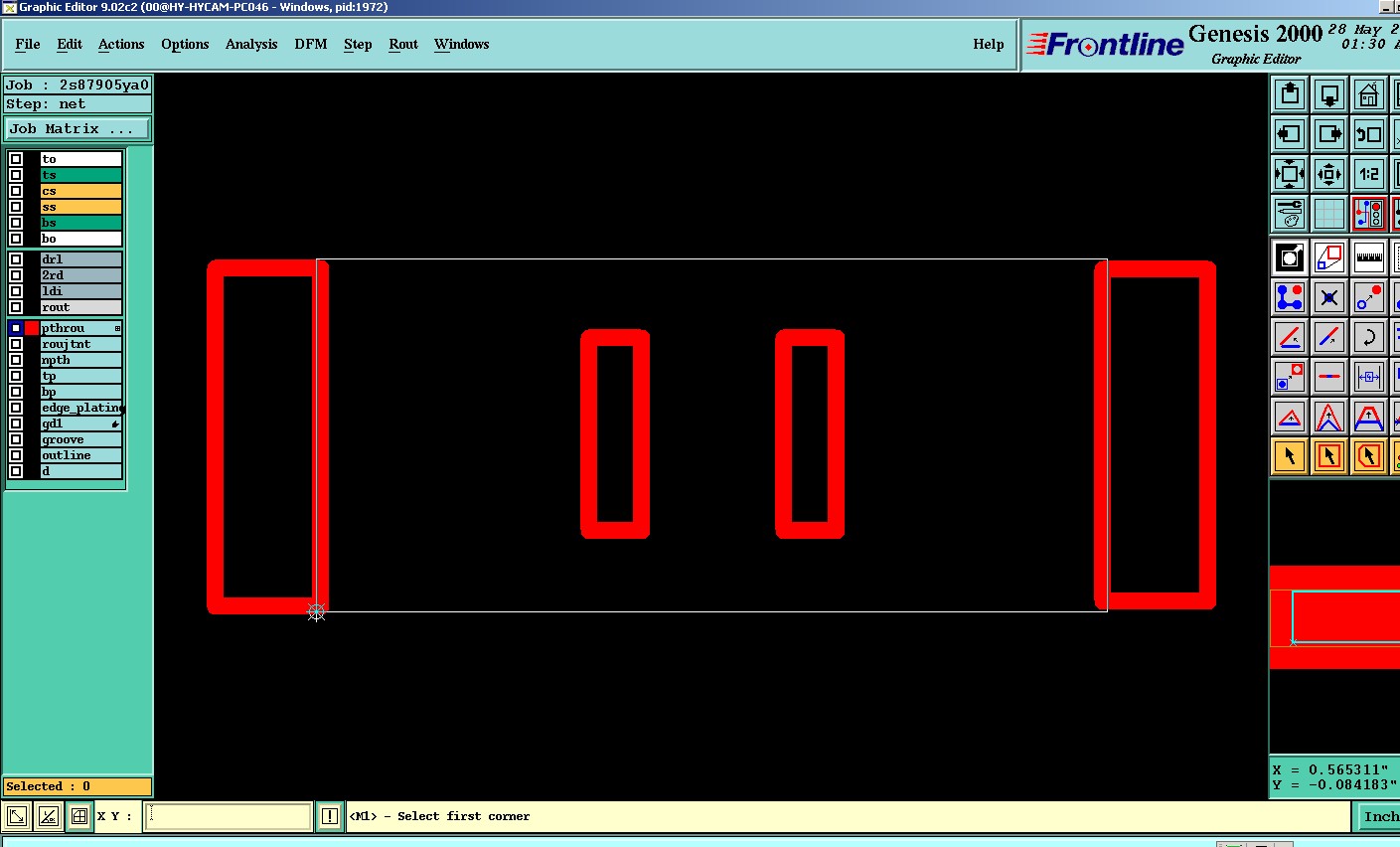The image size is (1400, 847).
Task: Click the small square with four arrows icon
Action: tap(1329, 174)
